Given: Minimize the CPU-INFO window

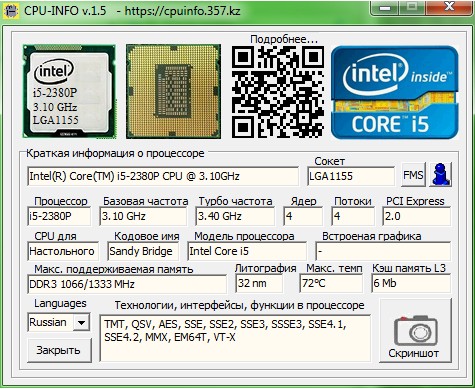Looking at the screenshot, I should (385, 7).
